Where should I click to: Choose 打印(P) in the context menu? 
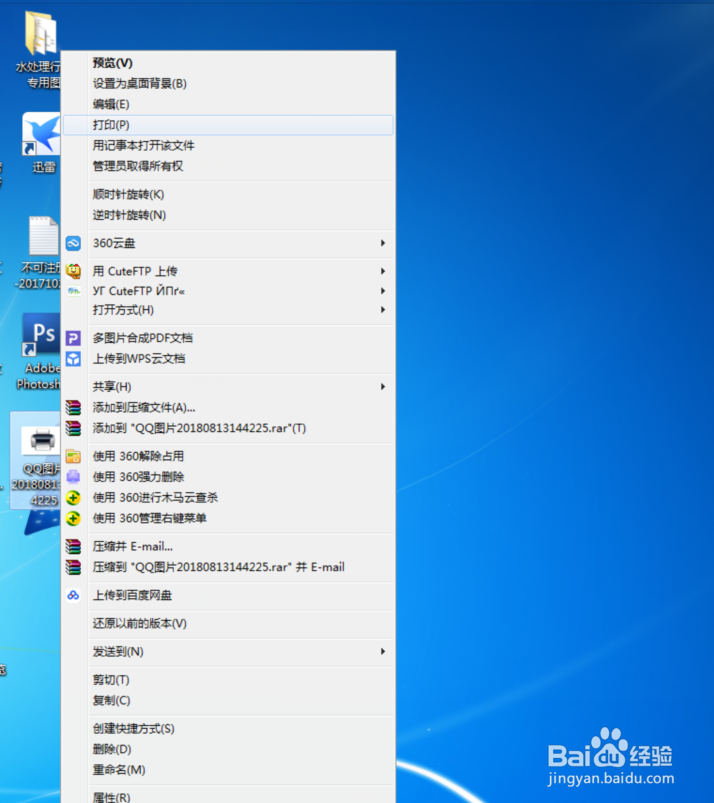228,125
